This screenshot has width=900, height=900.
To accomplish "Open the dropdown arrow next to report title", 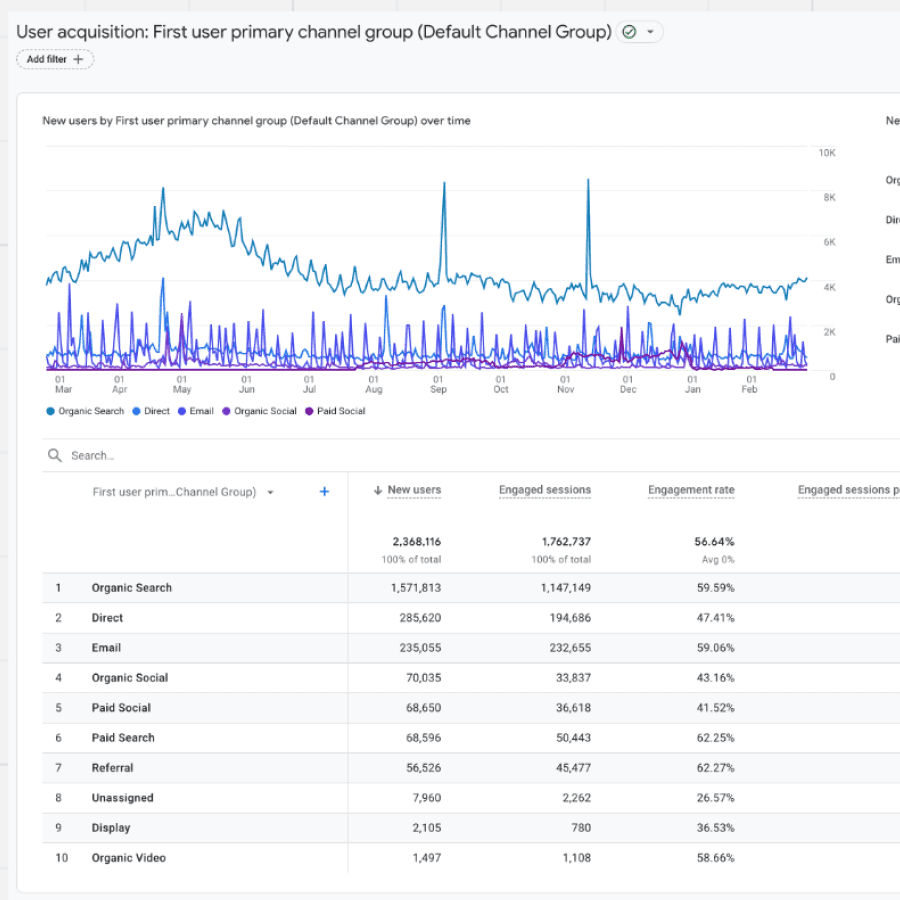I will [651, 32].
